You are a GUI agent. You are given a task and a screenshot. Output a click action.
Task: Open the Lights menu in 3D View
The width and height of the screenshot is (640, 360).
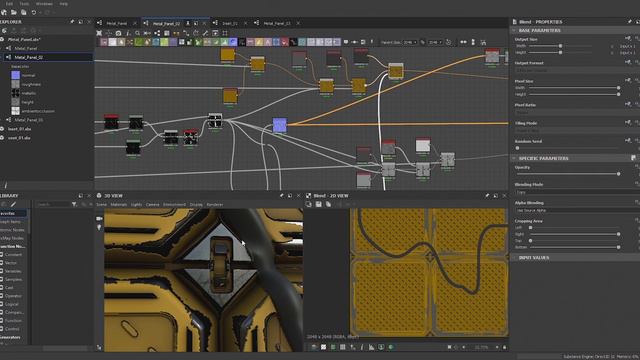tap(136, 204)
